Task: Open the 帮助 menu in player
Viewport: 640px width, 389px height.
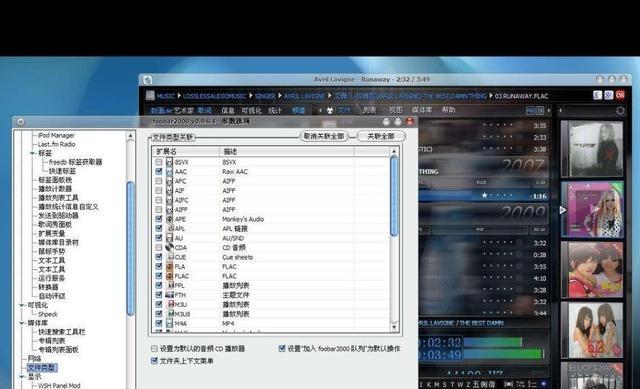Action: [x=448, y=110]
